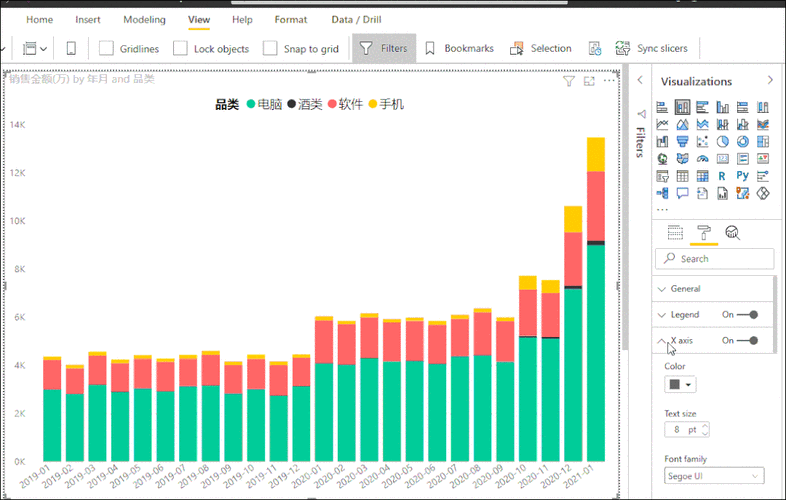Select the funnel chart visualization icon
The height and width of the screenshot is (500, 786).
point(682,142)
